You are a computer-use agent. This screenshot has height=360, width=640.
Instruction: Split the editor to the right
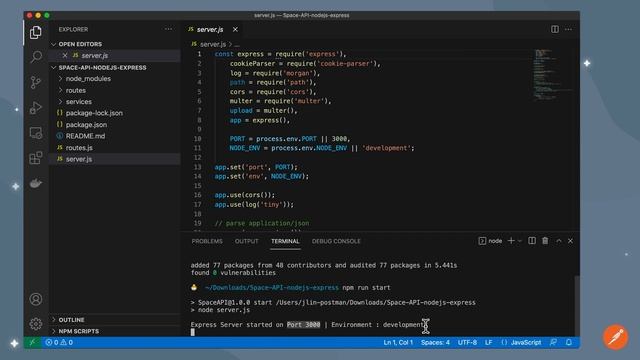(555, 29)
